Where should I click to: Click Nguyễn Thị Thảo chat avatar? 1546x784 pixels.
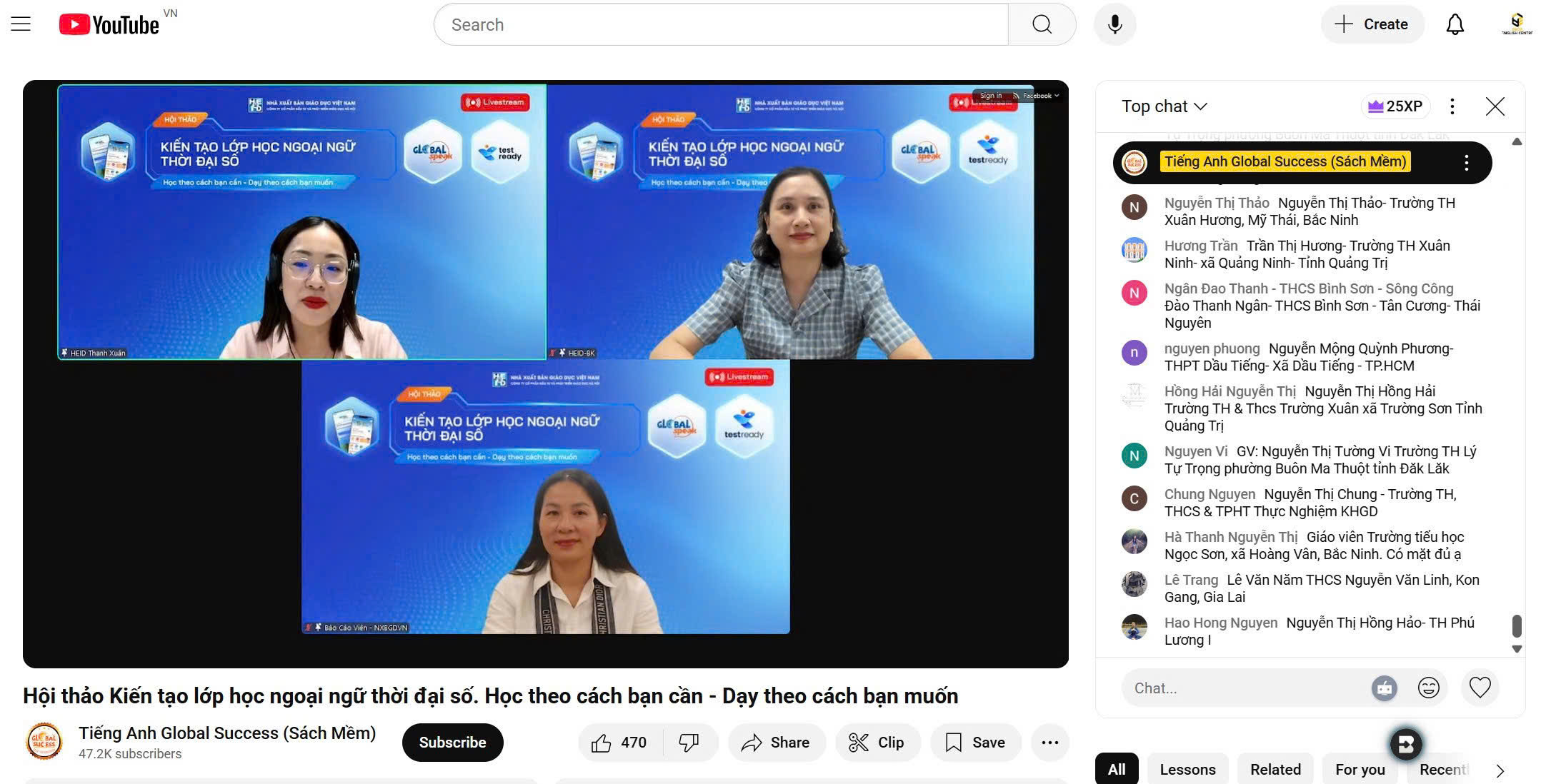click(x=1134, y=207)
